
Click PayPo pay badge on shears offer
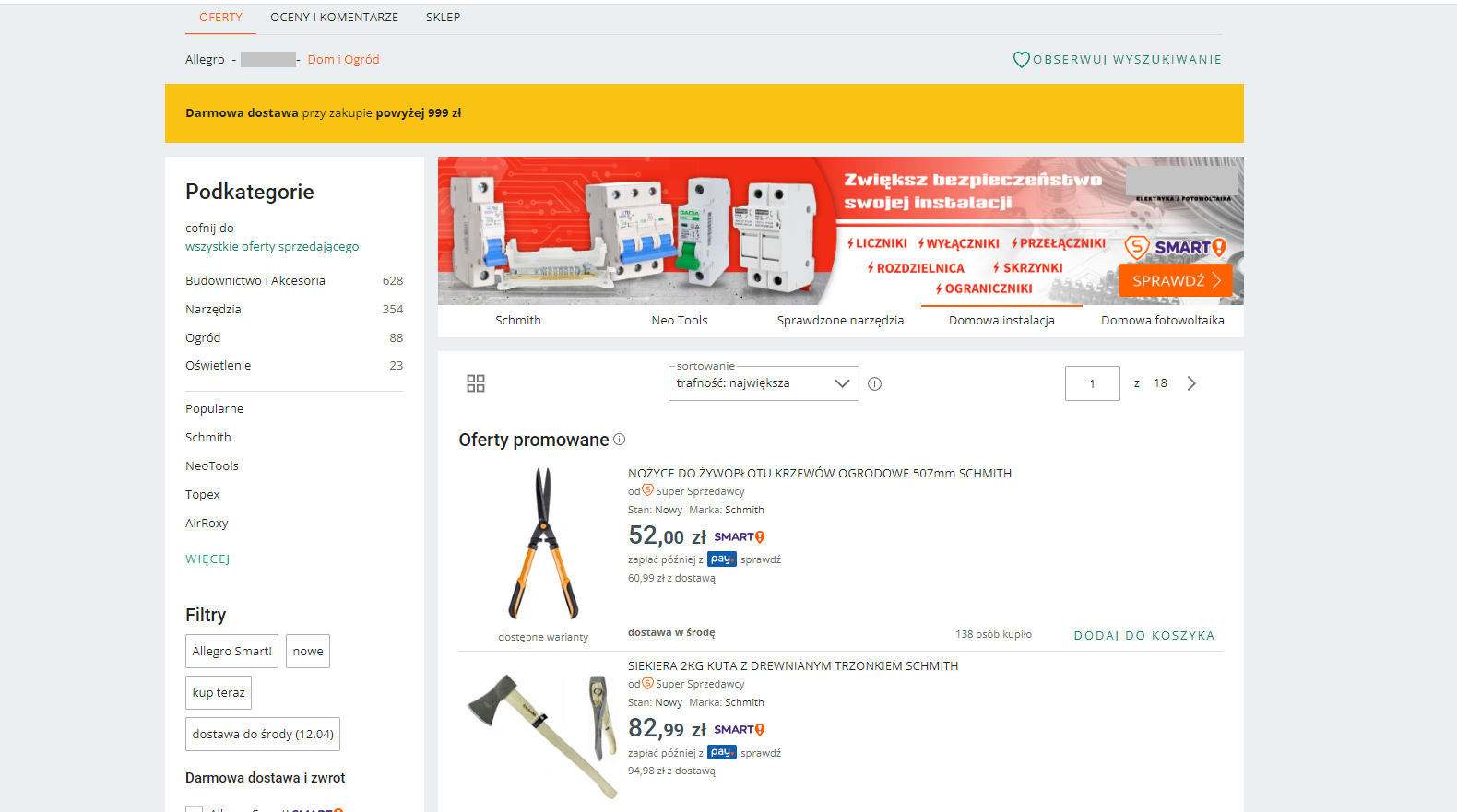click(722, 559)
